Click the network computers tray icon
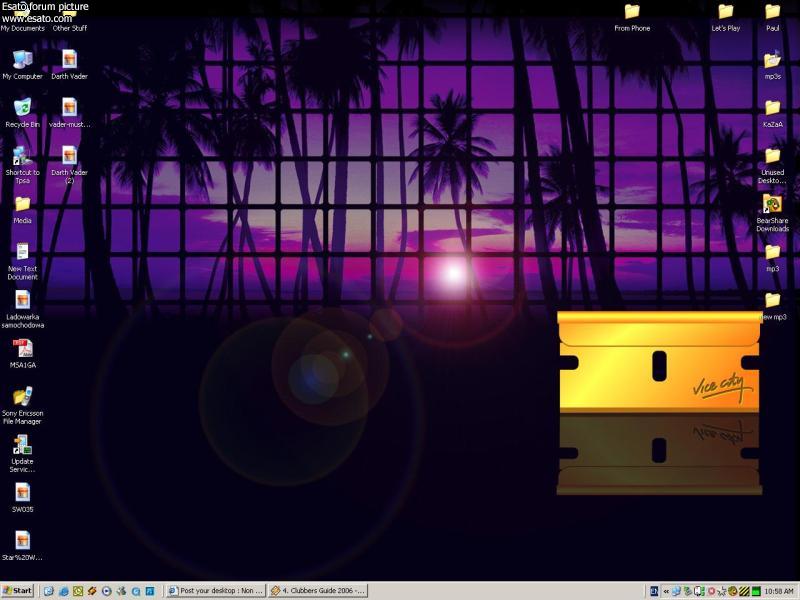The width and height of the screenshot is (800, 600). coord(677,591)
